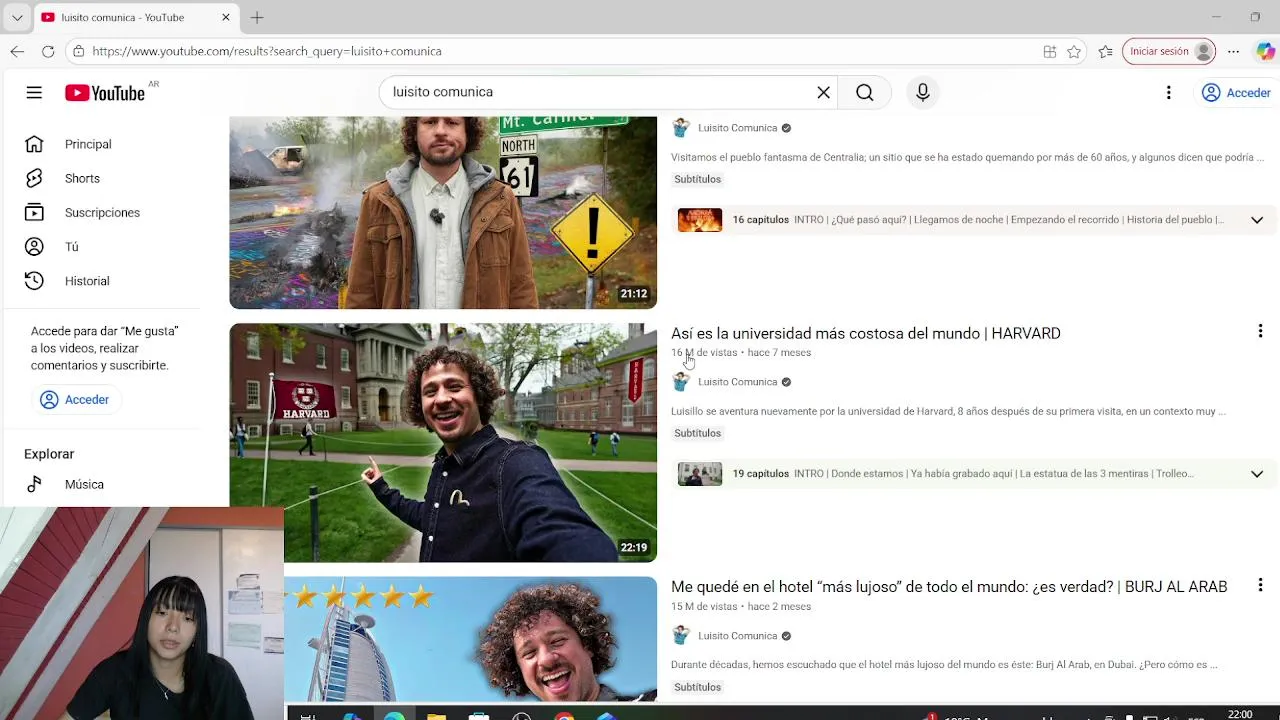Open more options for the Burj Al Arab video
The width and height of the screenshot is (1280, 720).
pos(1260,585)
